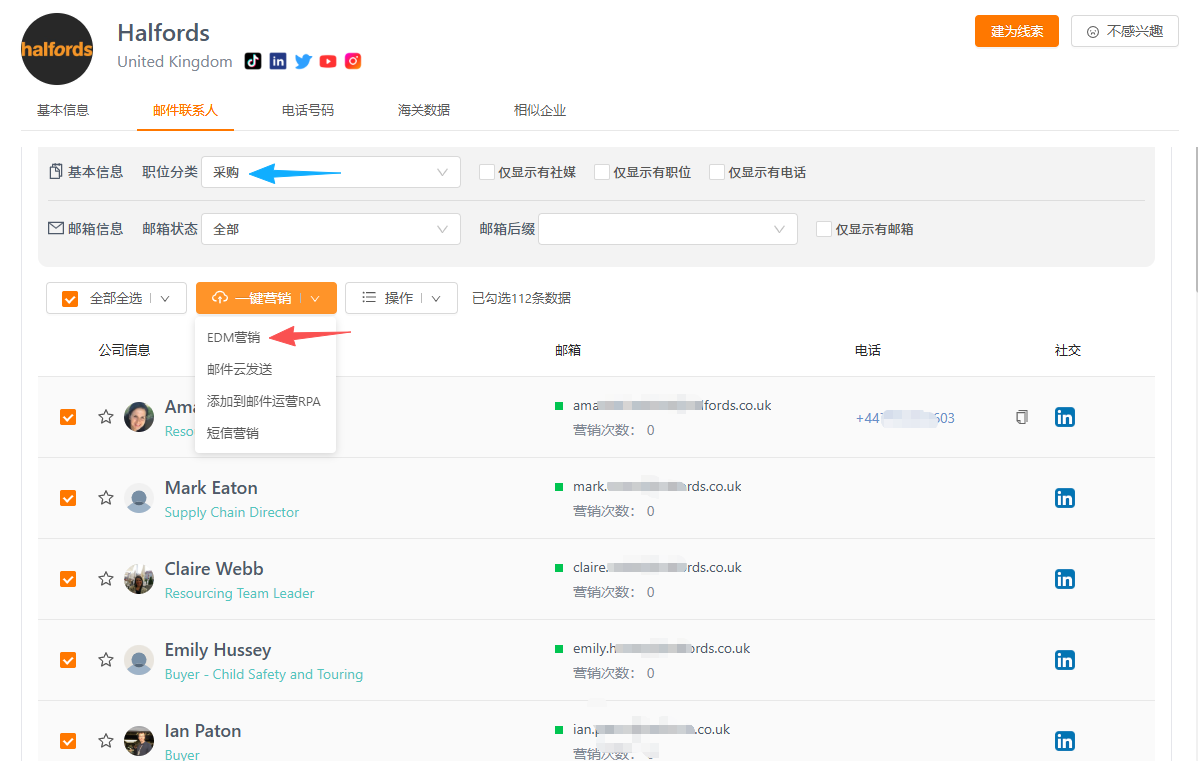Click Ian Paton's avatar photo
The width and height of the screenshot is (1198, 761).
click(139, 741)
